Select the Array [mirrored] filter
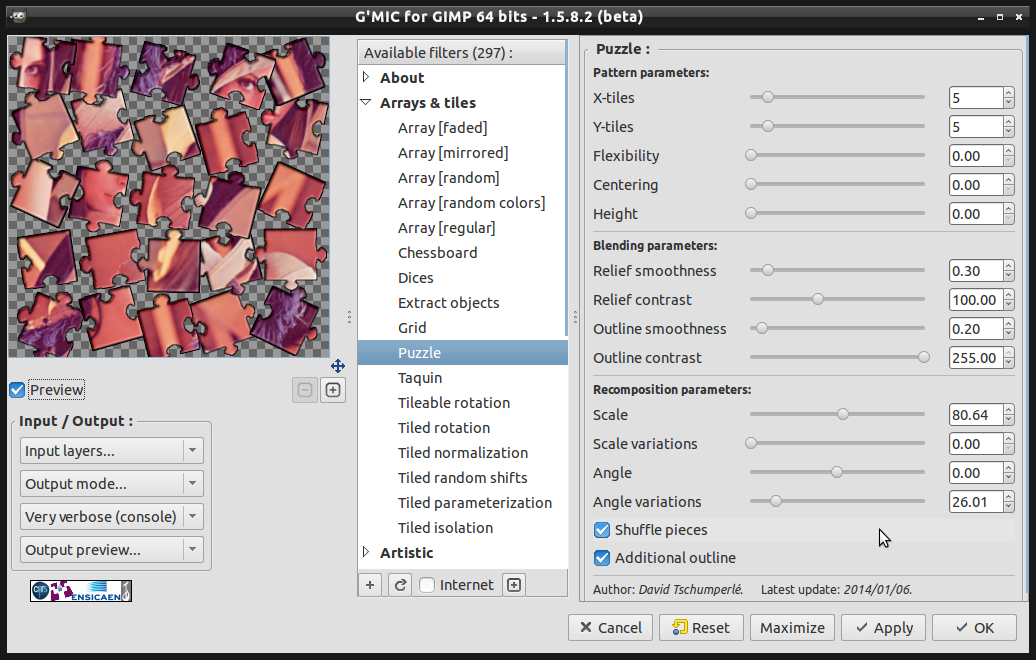 [453, 153]
